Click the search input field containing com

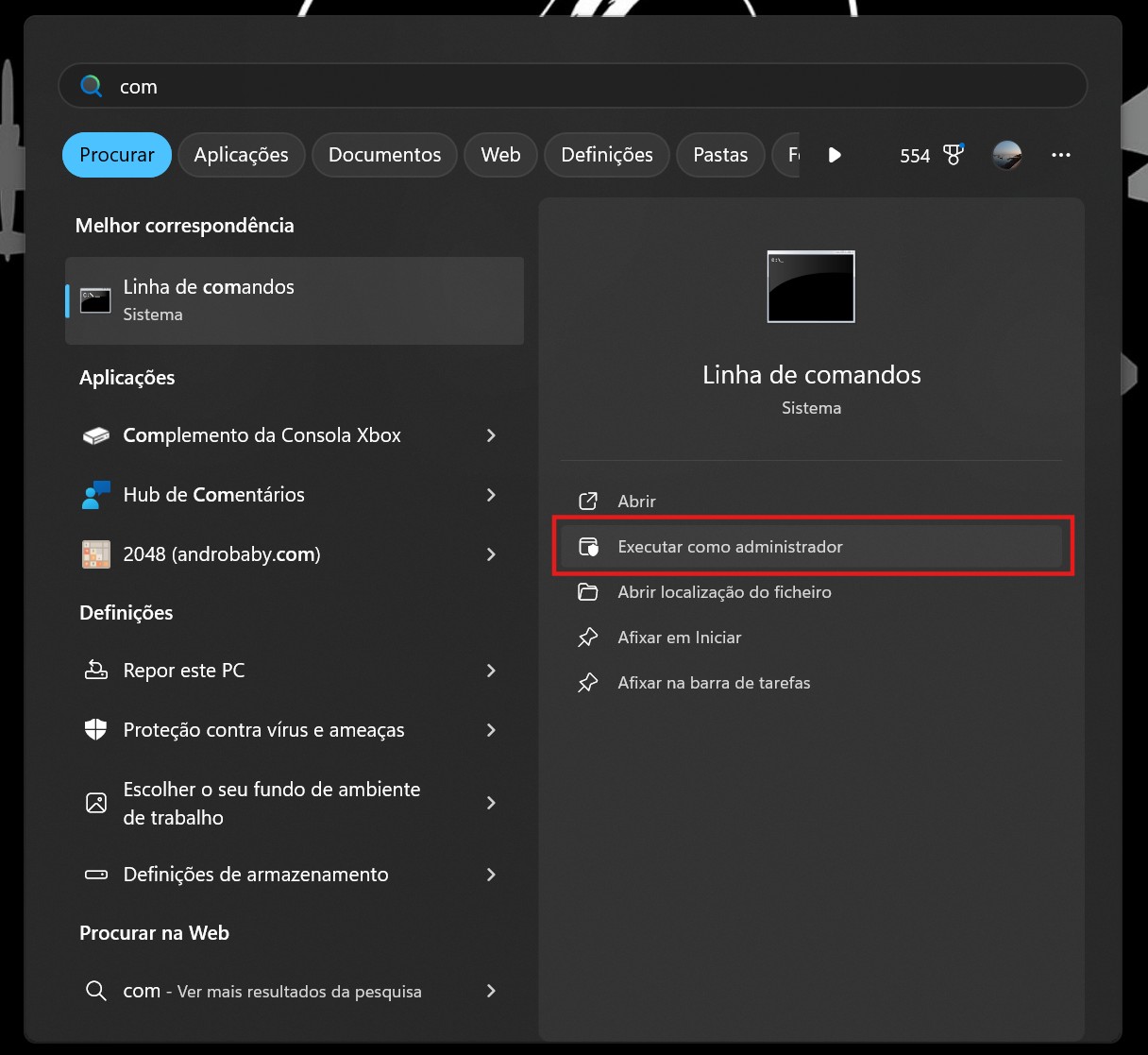pyautogui.click(x=566, y=87)
